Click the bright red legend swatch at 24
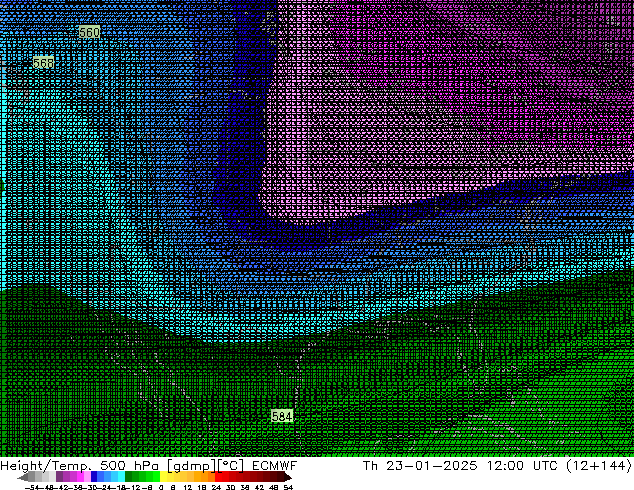 tap(218, 477)
